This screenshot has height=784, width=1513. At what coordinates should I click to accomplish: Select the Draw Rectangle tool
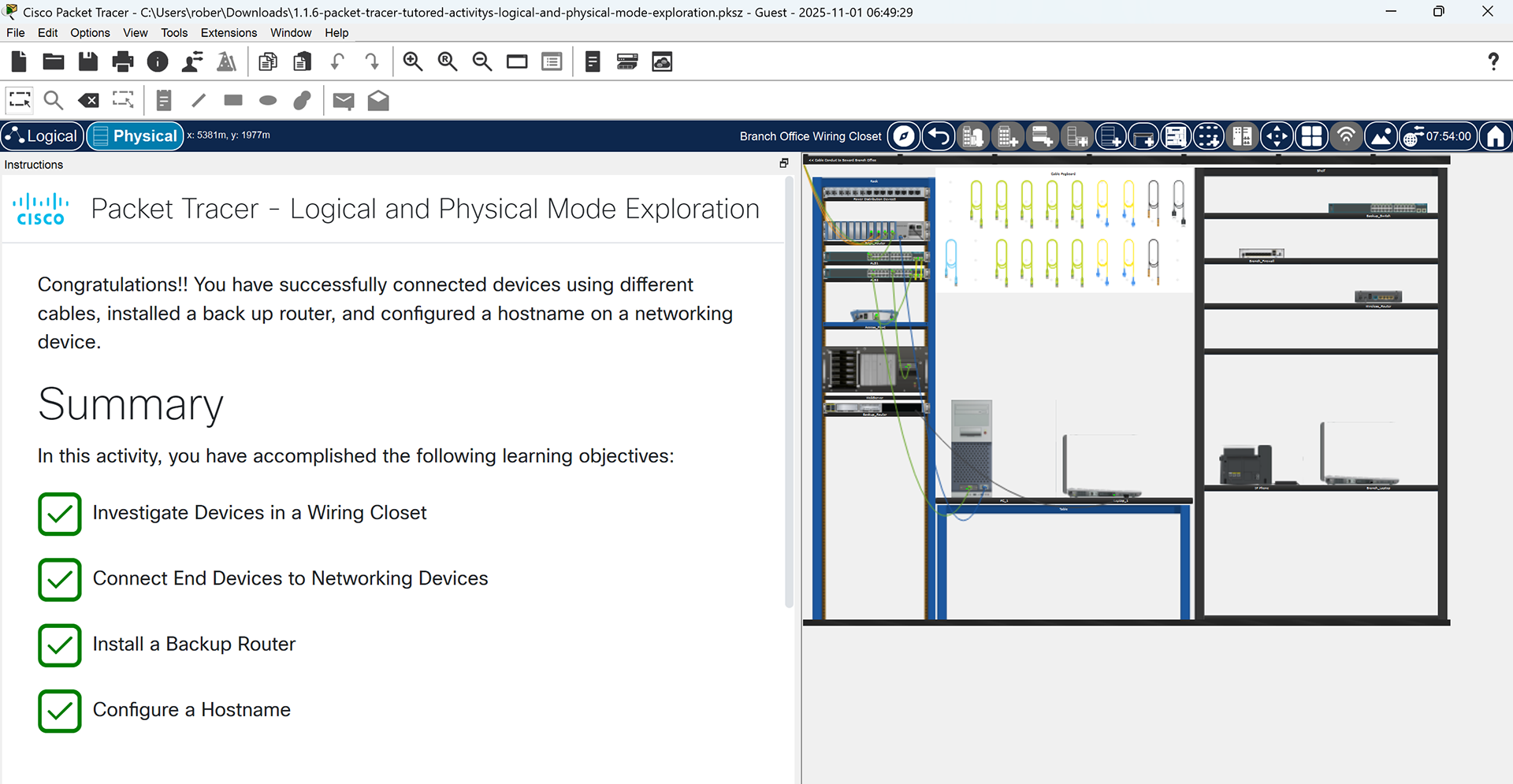click(233, 100)
